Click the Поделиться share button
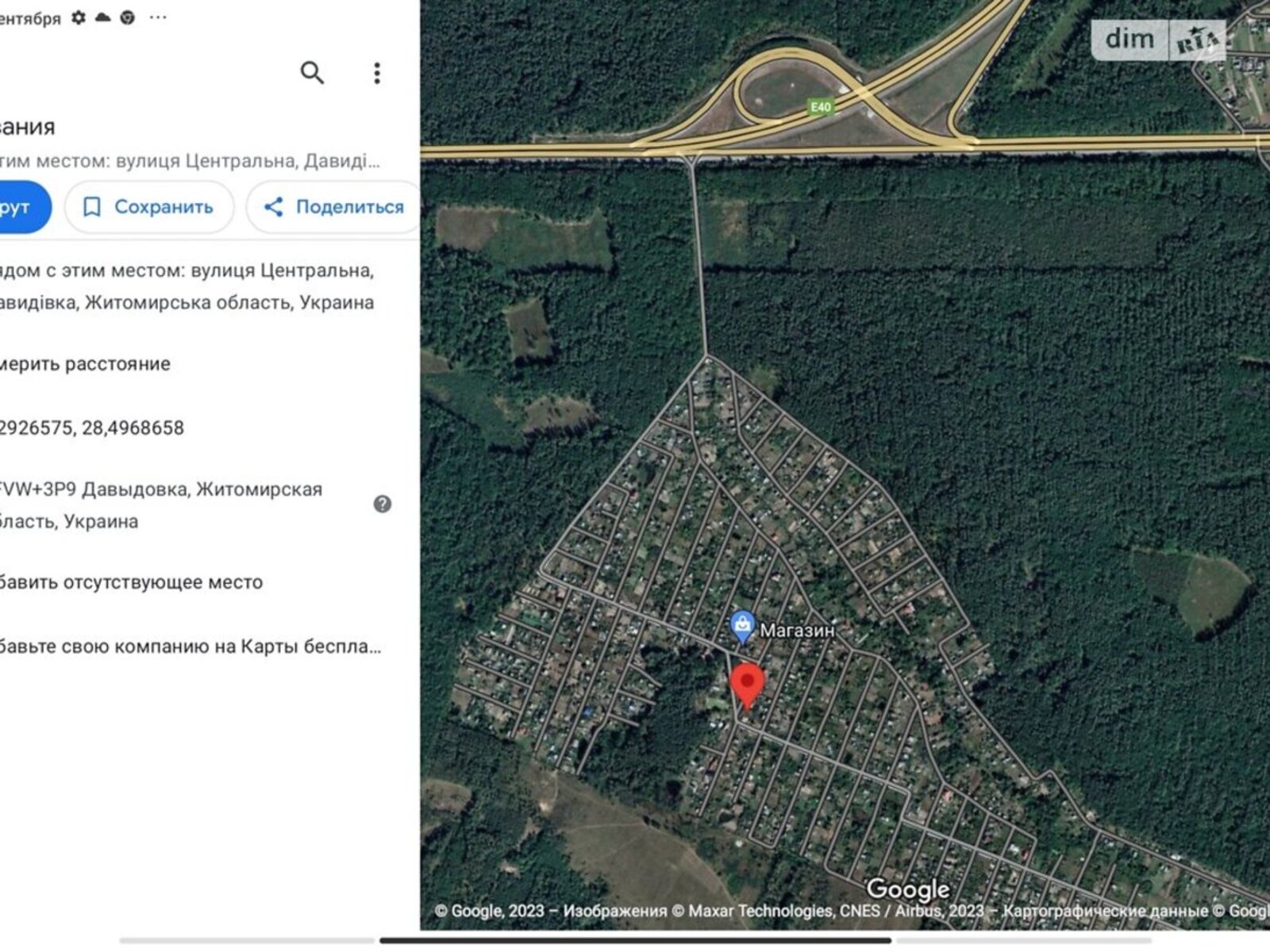Viewport: 1270px width, 952px height. pos(334,207)
